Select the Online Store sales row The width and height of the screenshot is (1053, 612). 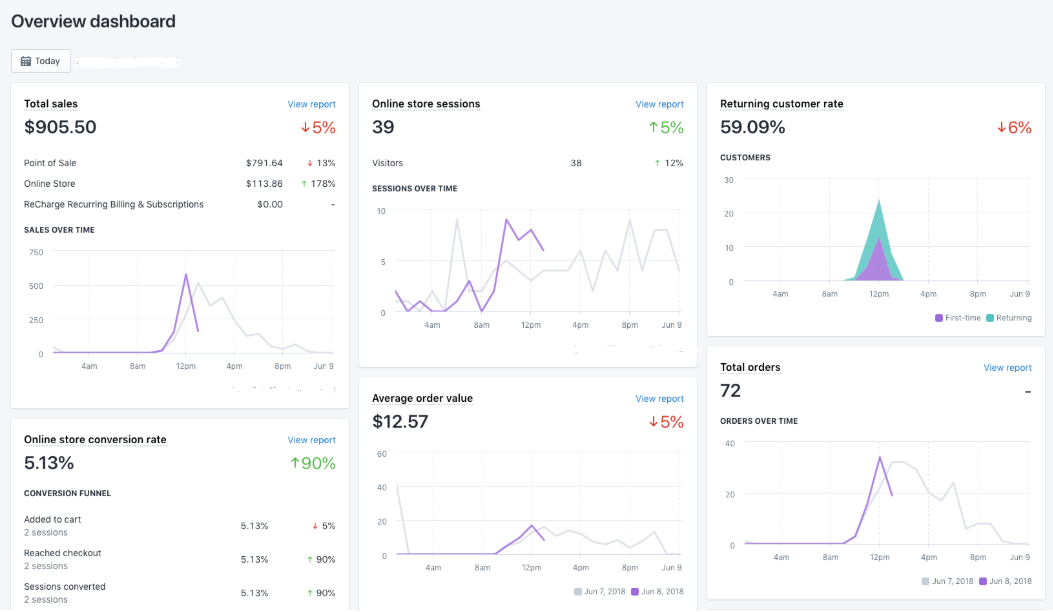(180, 183)
